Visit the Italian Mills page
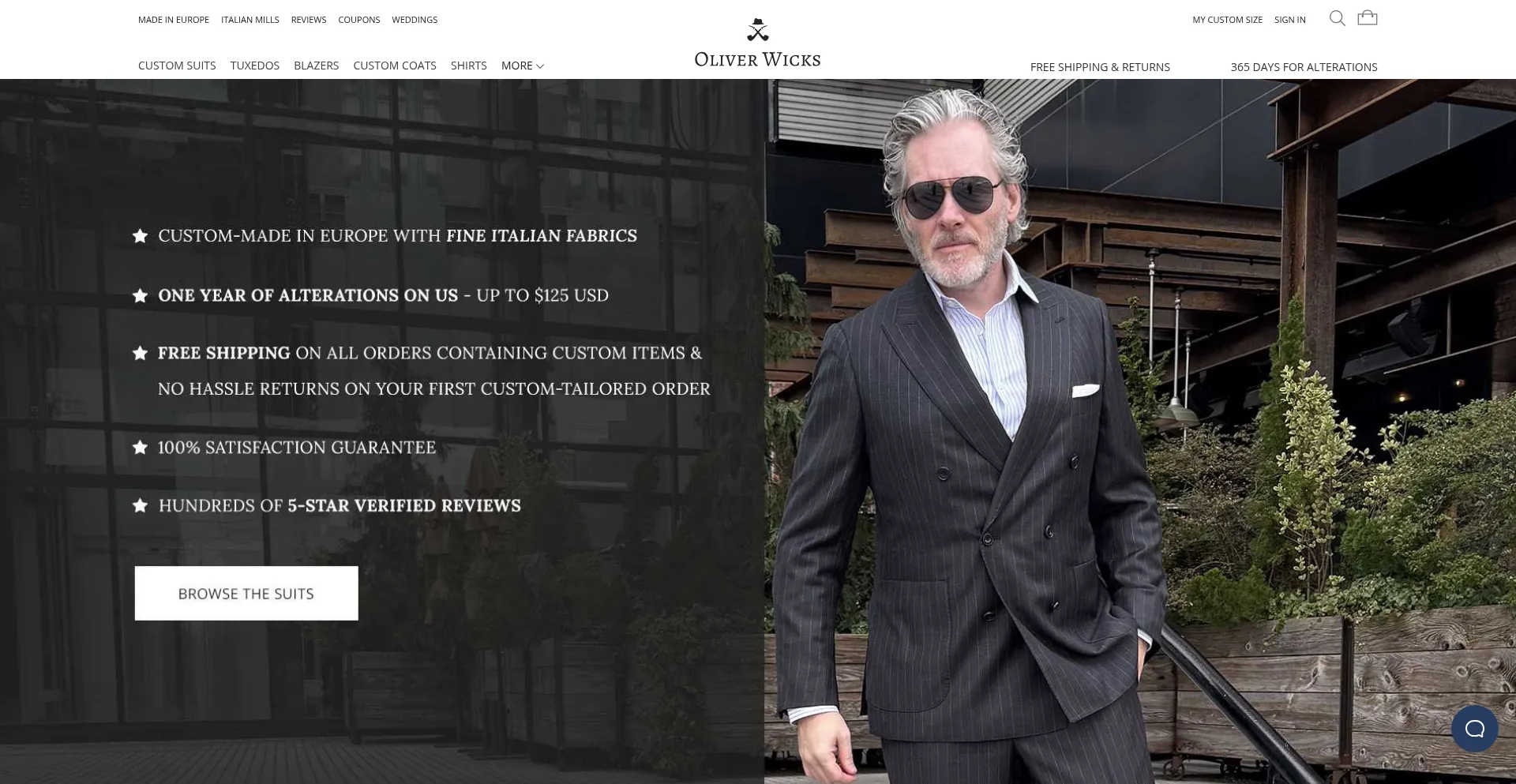1516x784 pixels. [x=250, y=20]
